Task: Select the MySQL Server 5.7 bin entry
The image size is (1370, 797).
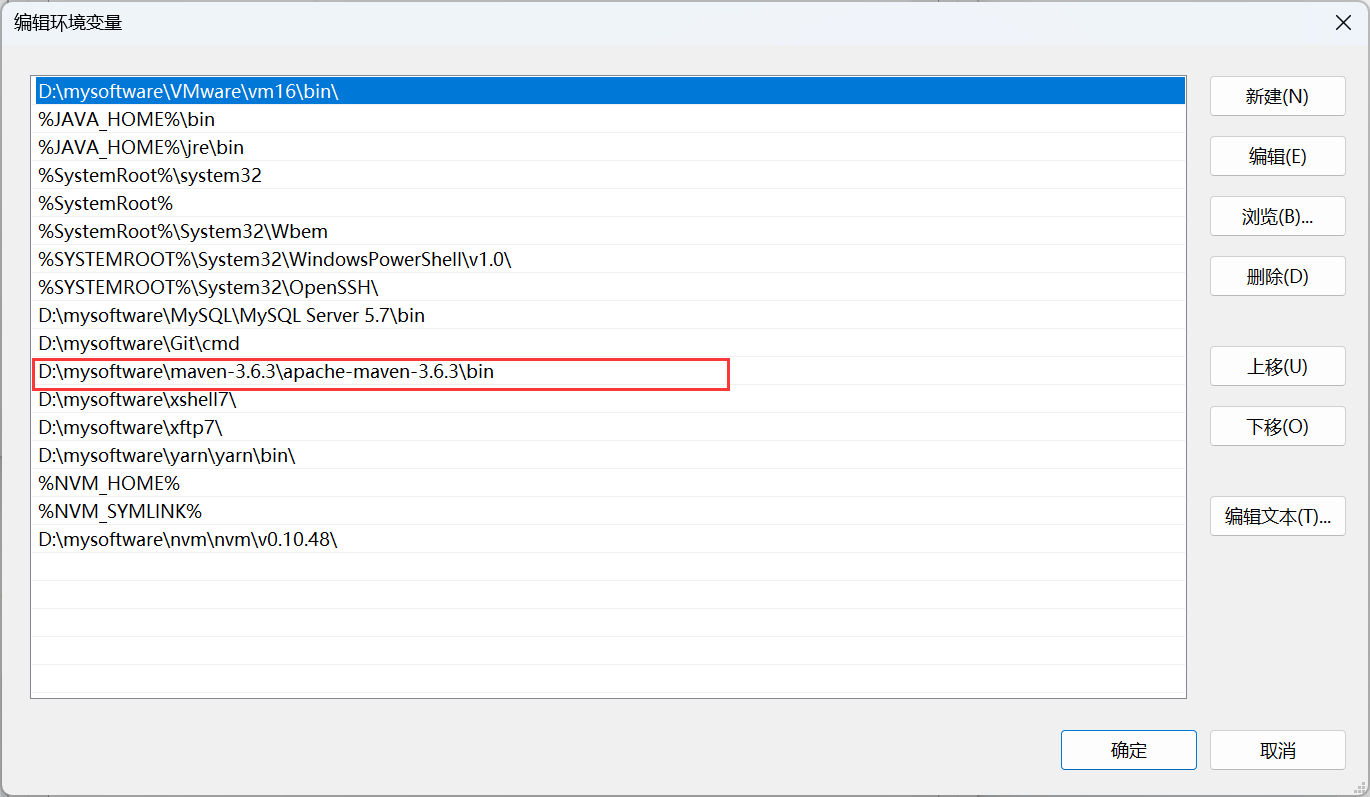Action: click(x=608, y=315)
